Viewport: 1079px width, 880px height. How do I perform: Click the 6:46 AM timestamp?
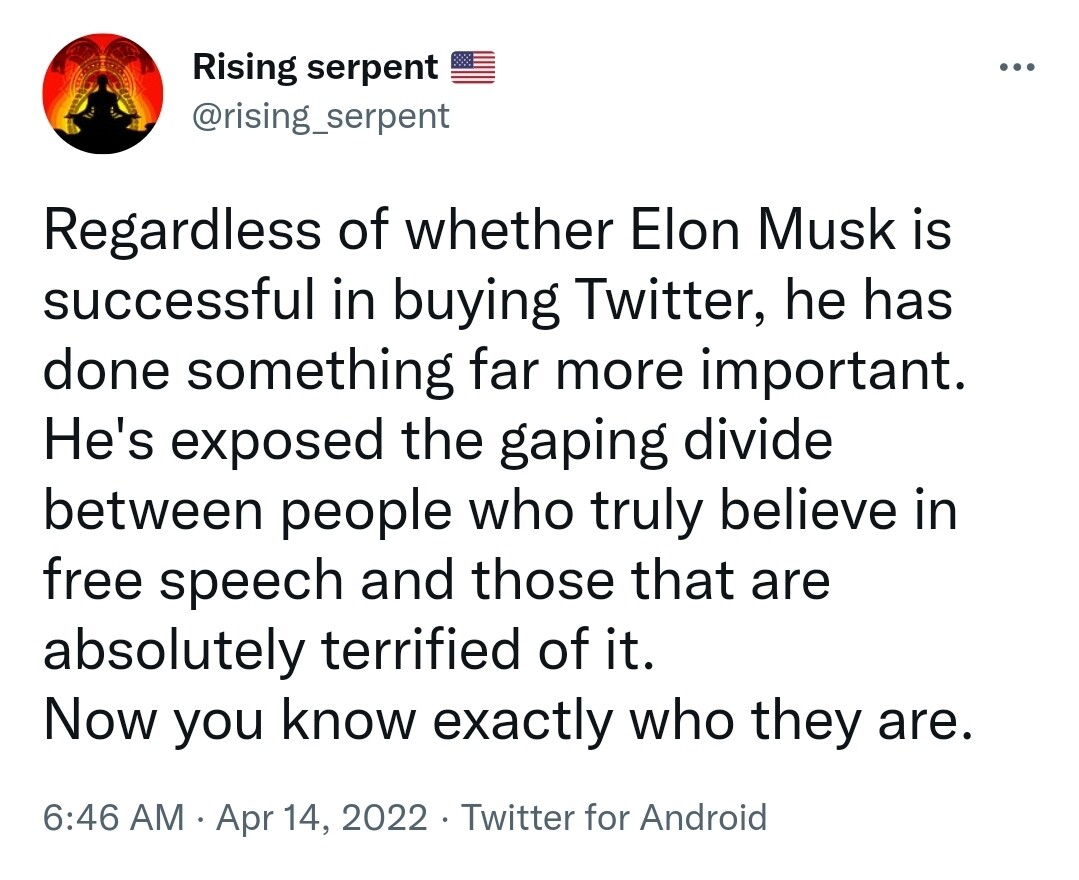[x=114, y=817]
